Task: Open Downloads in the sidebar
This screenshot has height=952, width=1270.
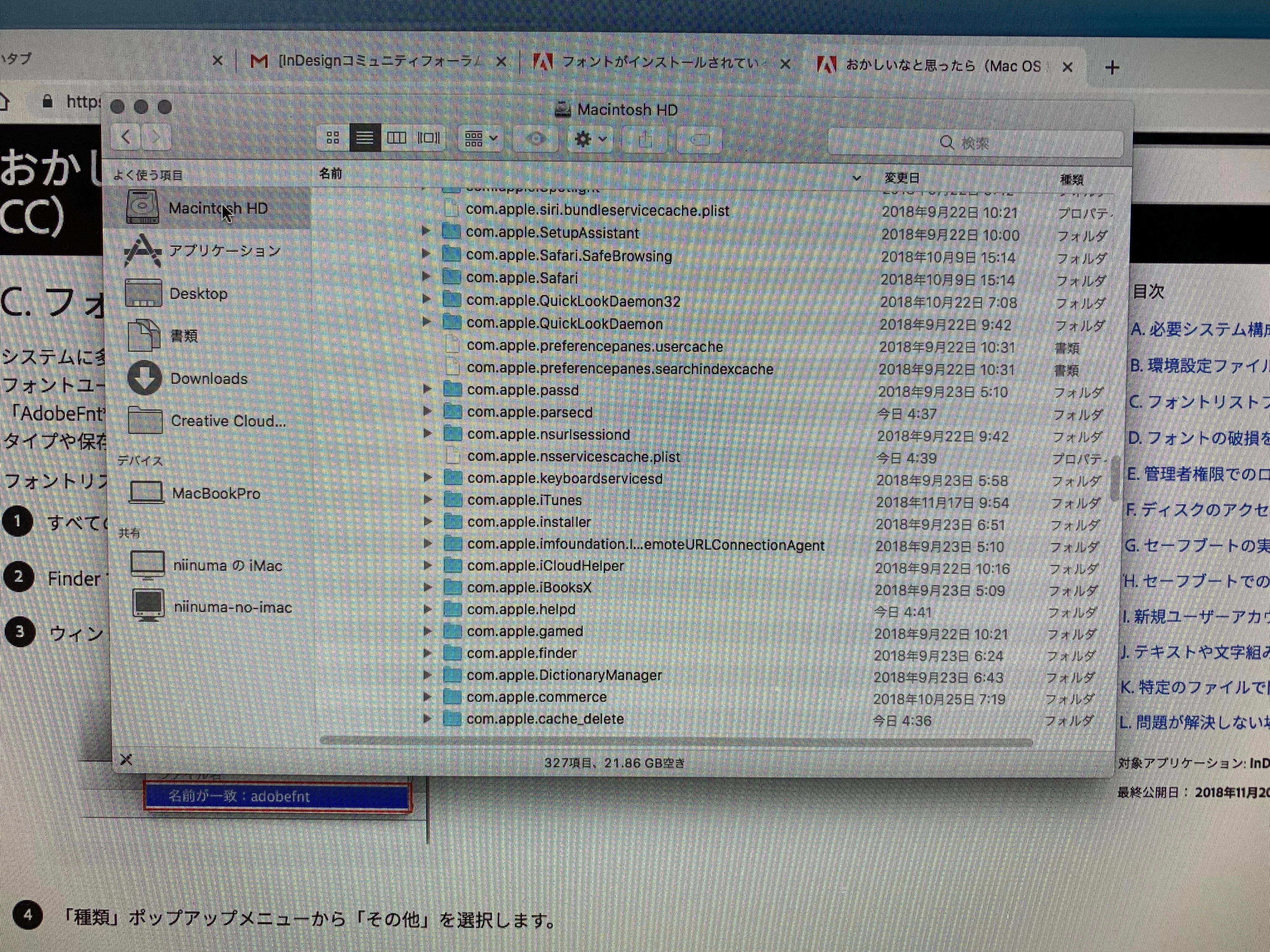Action: (209, 379)
